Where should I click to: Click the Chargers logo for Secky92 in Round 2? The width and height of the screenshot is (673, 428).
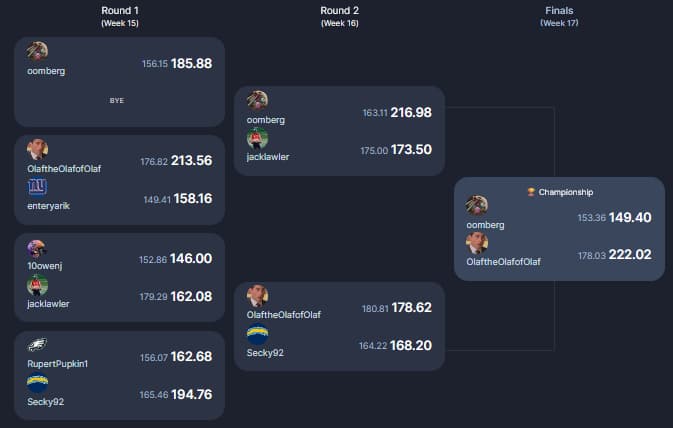tap(257, 335)
